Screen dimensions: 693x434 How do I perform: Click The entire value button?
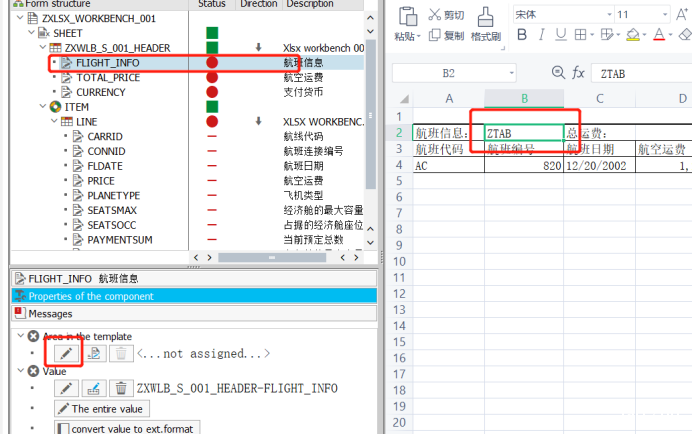[102, 408]
